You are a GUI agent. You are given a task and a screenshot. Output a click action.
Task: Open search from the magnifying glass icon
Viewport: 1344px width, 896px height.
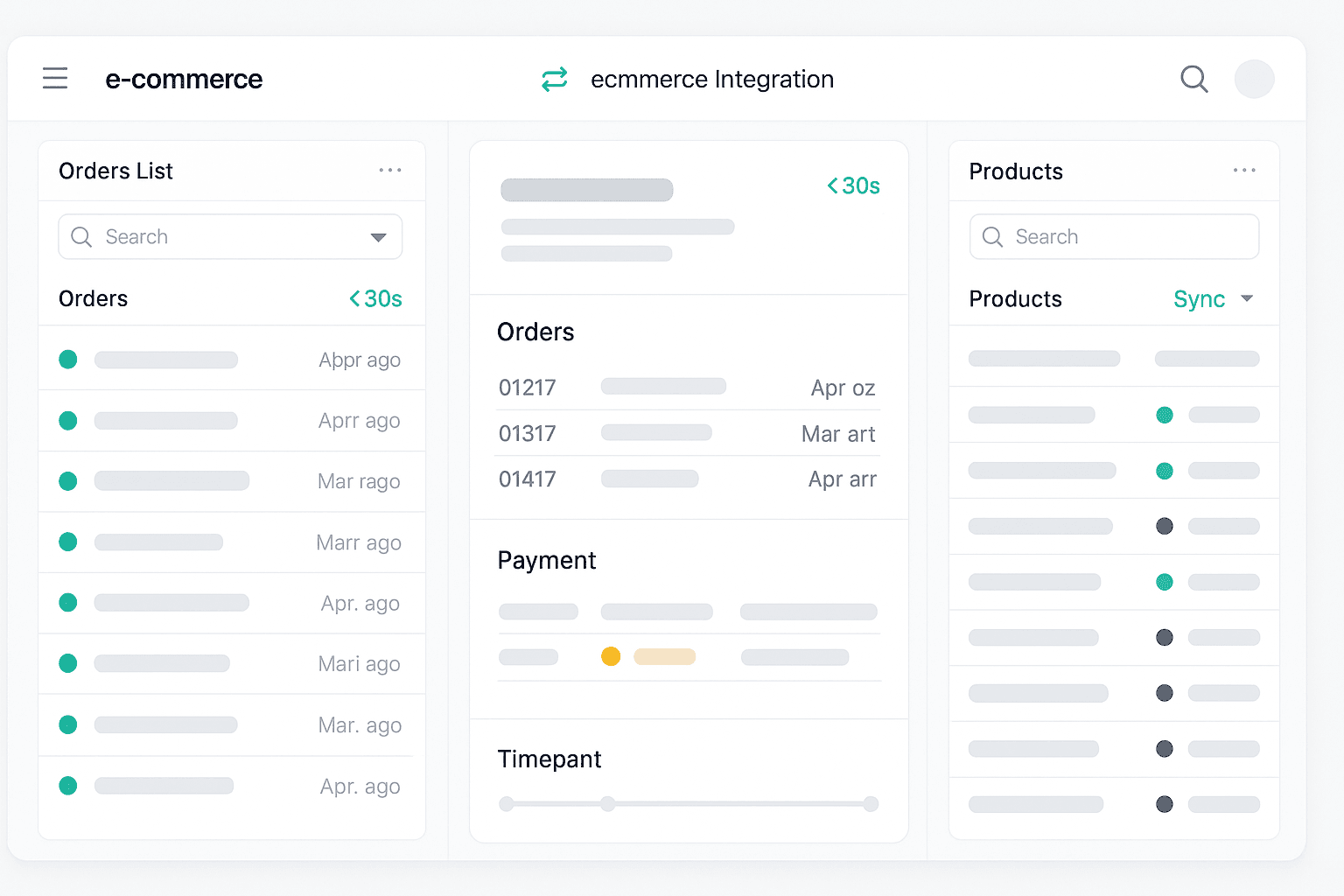point(1194,79)
